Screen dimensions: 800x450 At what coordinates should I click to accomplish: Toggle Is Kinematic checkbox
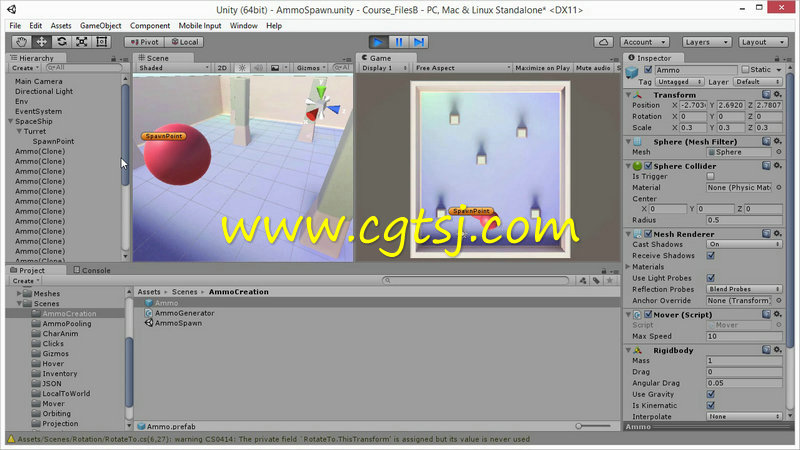pyautogui.click(x=710, y=406)
